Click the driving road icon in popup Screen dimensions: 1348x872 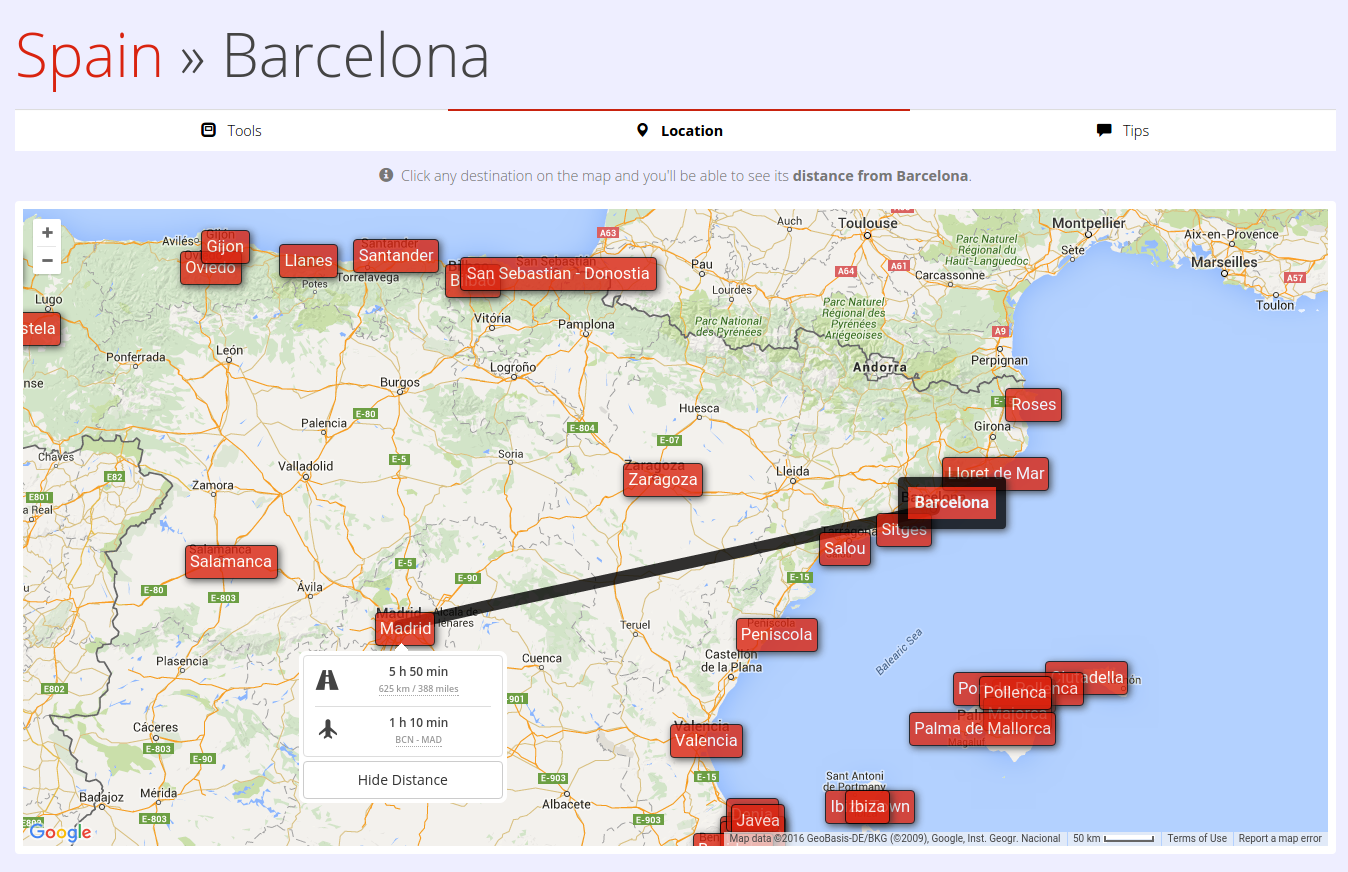[327, 680]
